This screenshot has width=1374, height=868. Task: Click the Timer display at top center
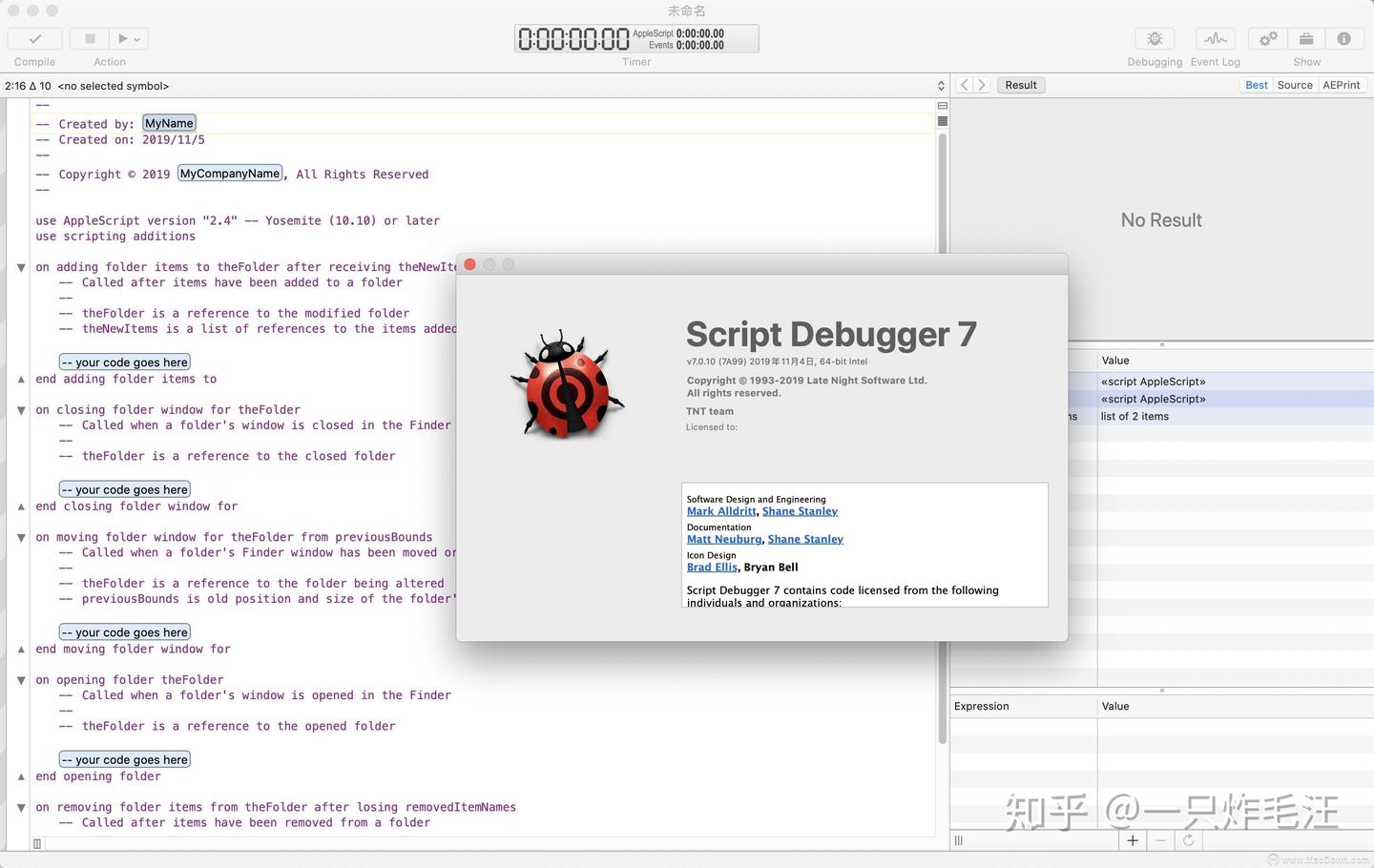pyautogui.click(x=635, y=38)
